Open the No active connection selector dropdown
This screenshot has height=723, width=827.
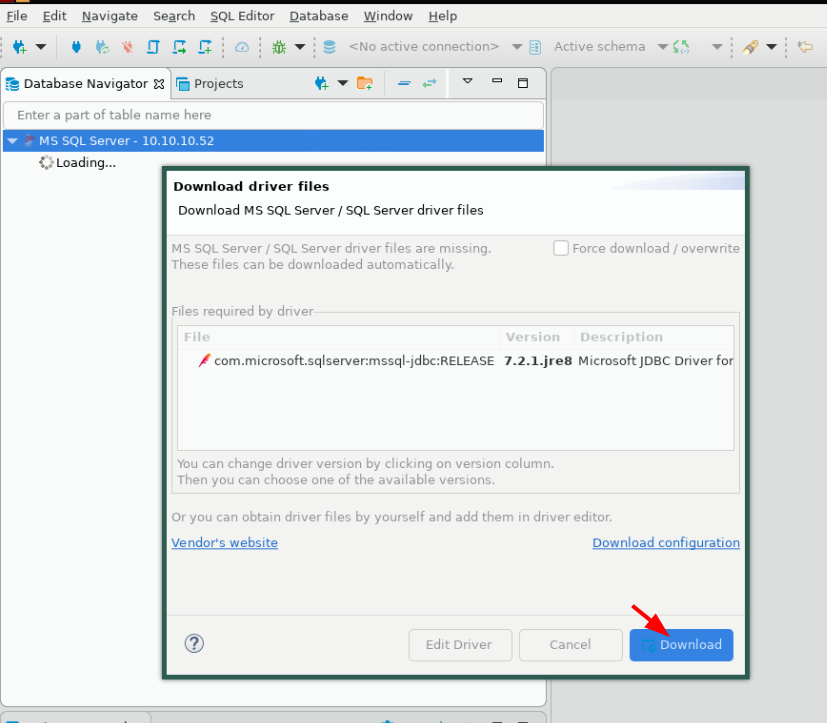[517, 47]
